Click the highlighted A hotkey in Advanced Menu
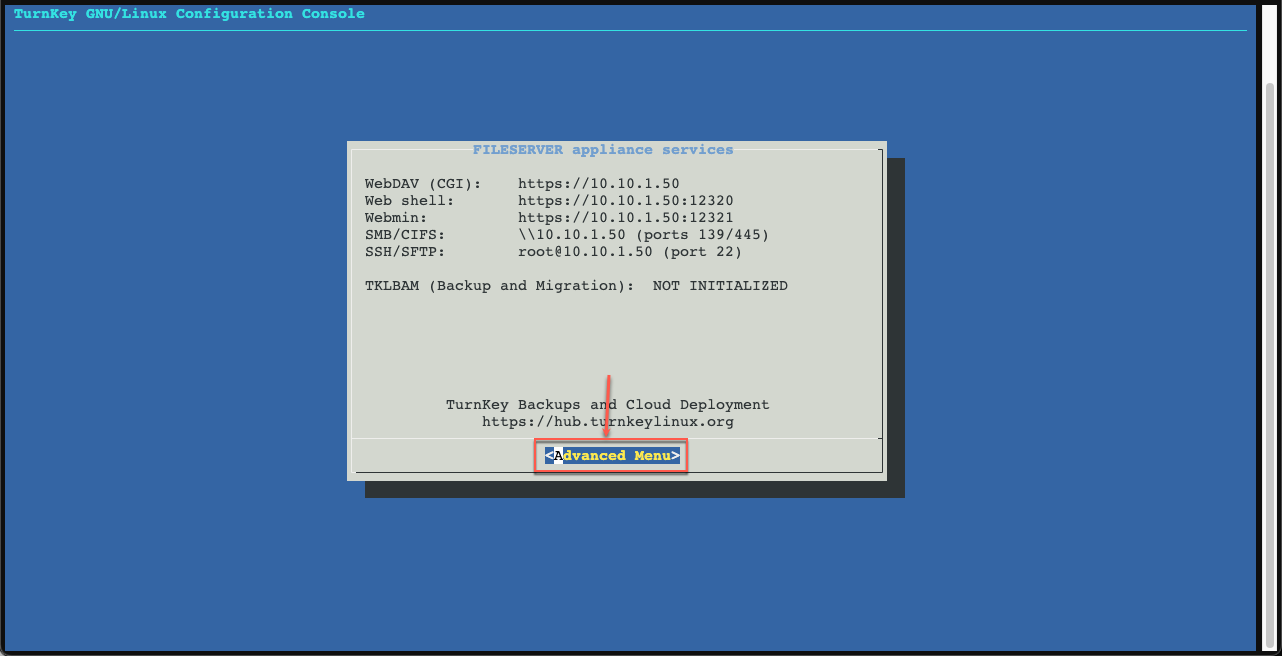Viewport: 1282px width, 656px height. click(x=557, y=455)
